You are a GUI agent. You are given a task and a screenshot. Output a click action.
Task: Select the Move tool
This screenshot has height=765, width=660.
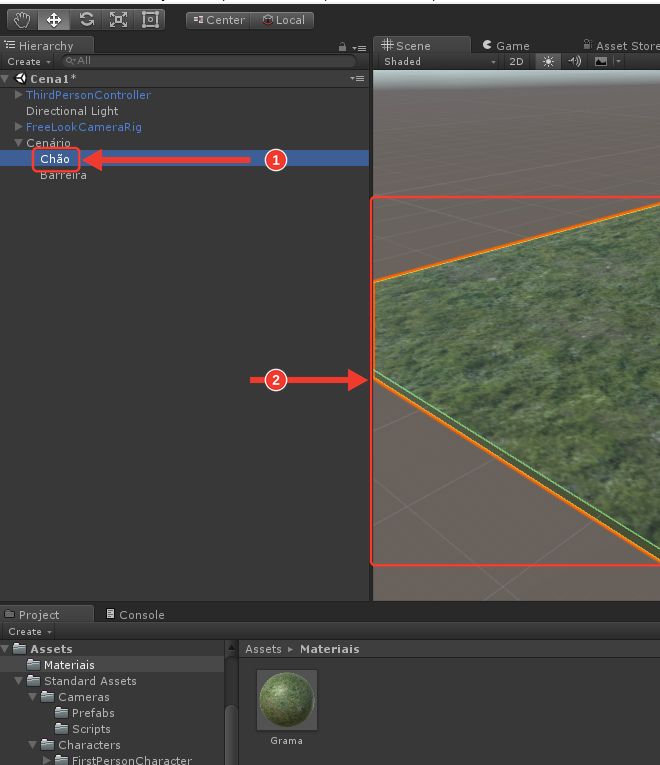(x=54, y=20)
